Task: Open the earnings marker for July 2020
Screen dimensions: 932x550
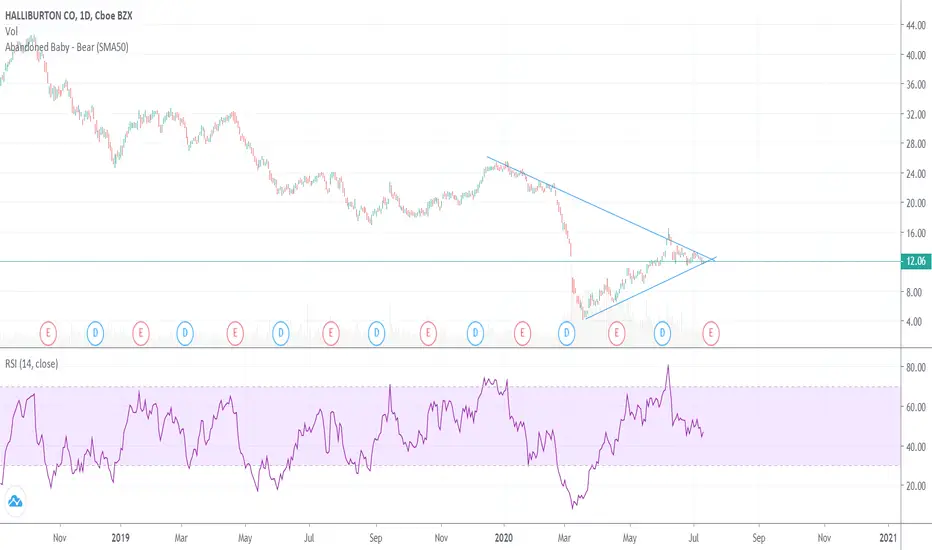Action: click(711, 334)
